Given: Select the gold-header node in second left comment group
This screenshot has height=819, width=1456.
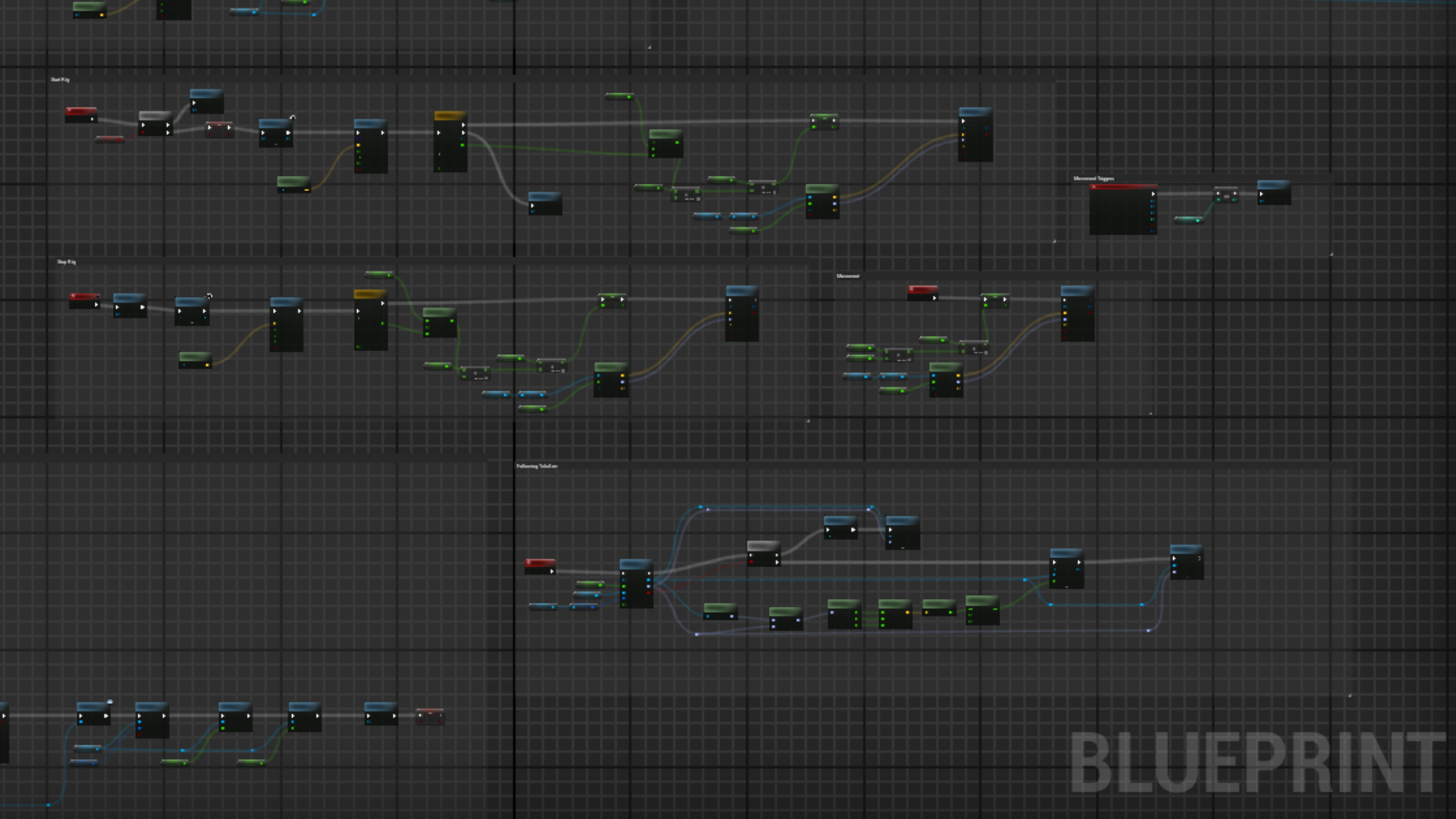Looking at the screenshot, I should pyautogui.click(x=371, y=319).
